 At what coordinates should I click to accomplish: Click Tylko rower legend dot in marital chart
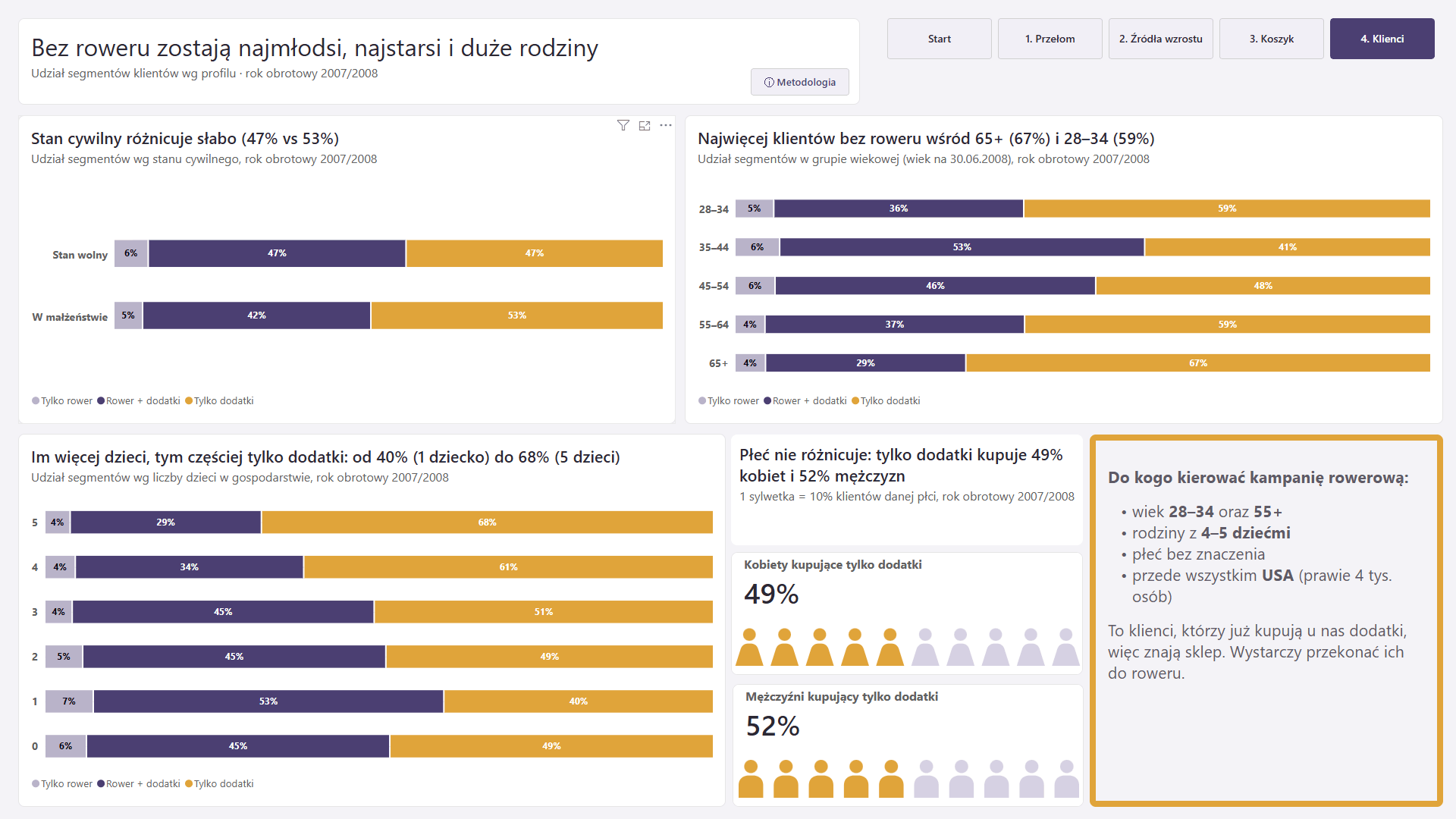click(36, 401)
